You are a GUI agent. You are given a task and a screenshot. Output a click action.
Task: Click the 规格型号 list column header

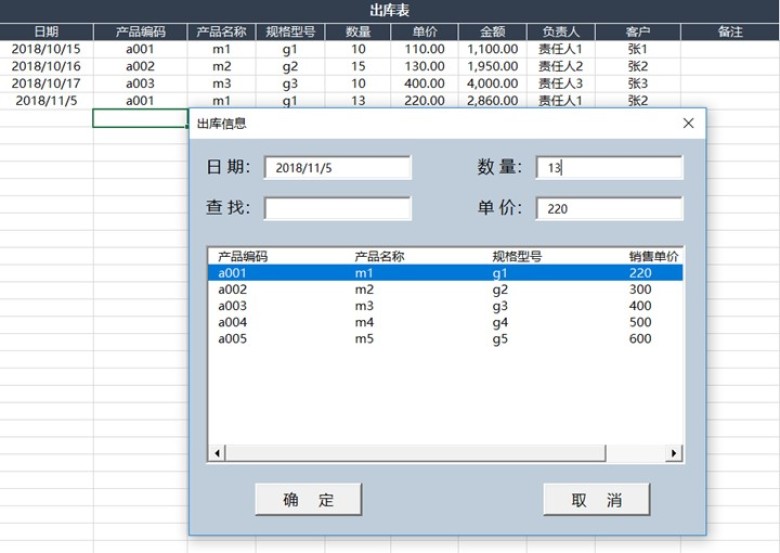517,257
